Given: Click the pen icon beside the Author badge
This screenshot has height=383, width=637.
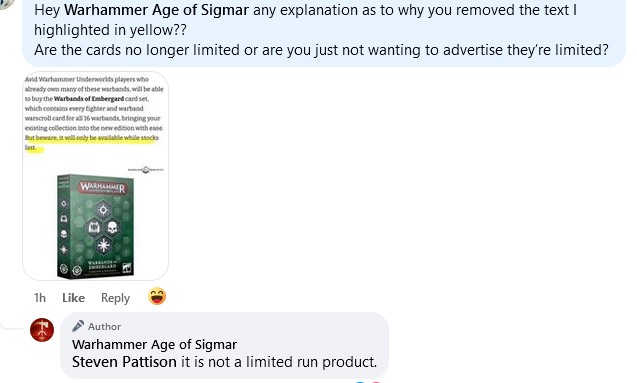Looking at the screenshot, I should pyautogui.click(x=78, y=326).
